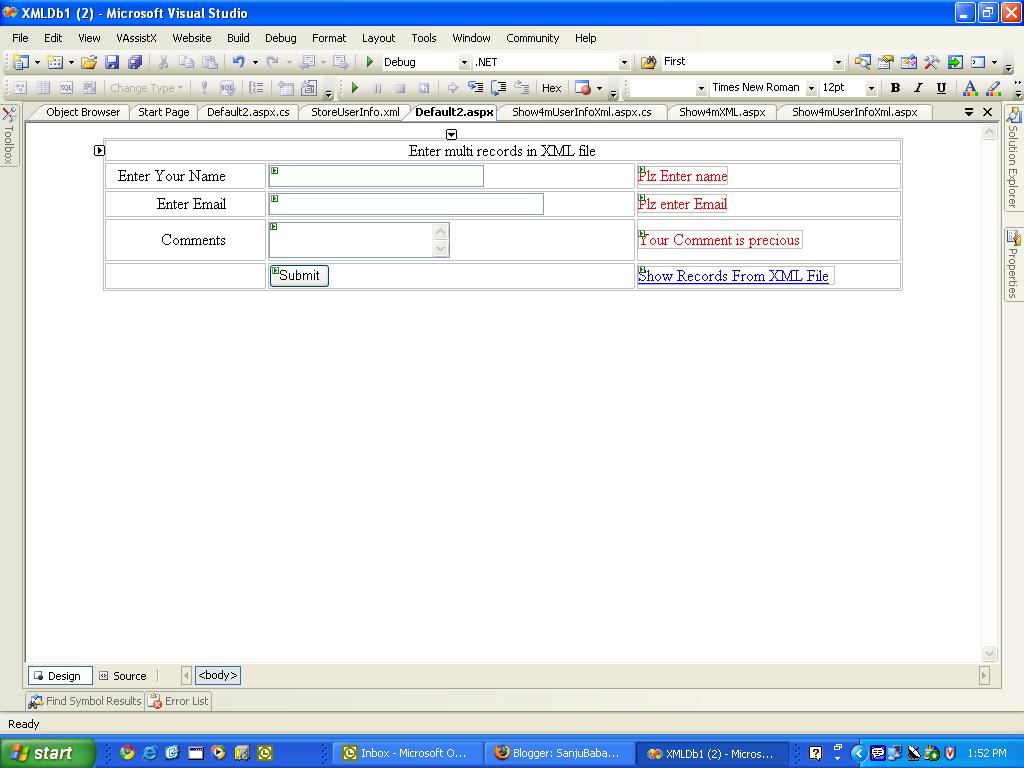The width and height of the screenshot is (1024, 768).
Task: Select the Comments textarea
Action: tap(359, 240)
